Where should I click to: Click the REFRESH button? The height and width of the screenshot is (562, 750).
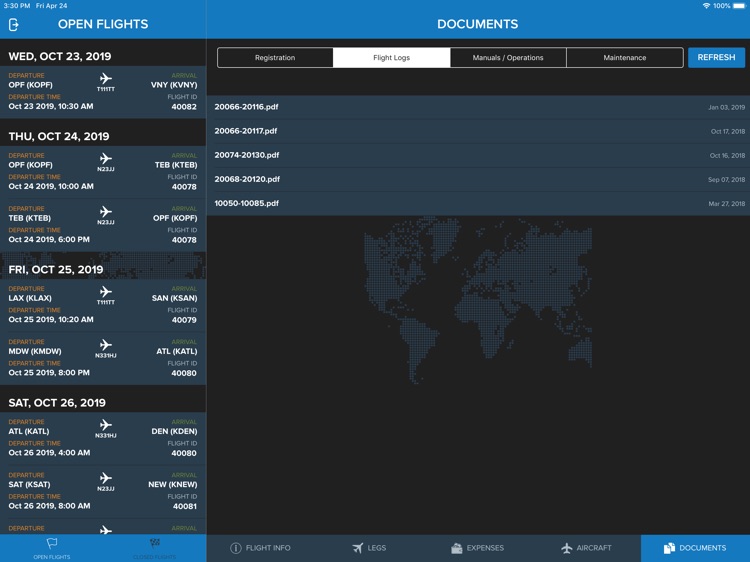click(x=716, y=57)
